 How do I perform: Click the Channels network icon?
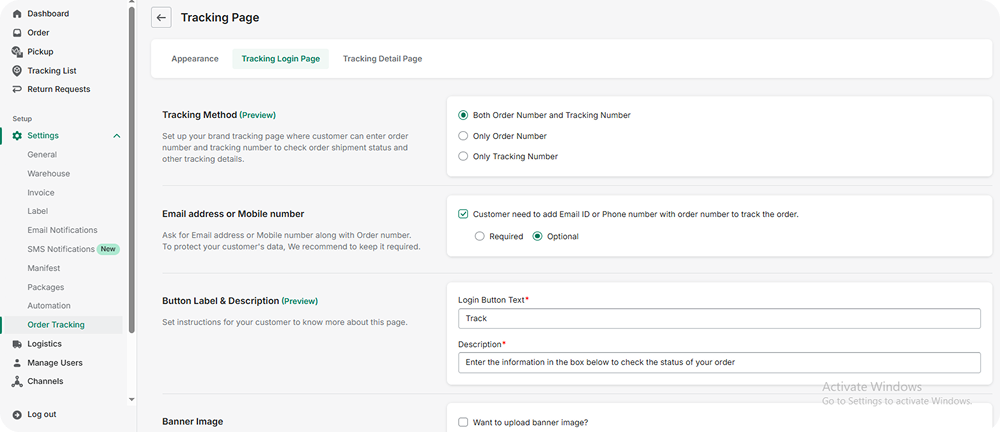click(x=17, y=381)
